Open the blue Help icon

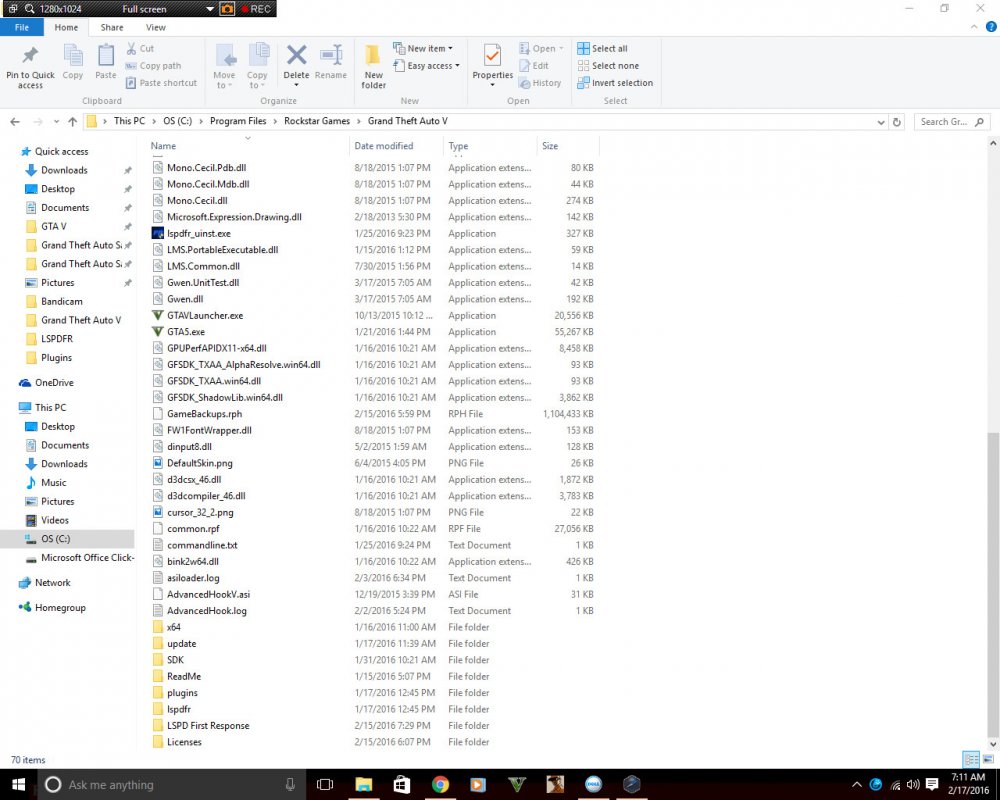click(x=991, y=27)
